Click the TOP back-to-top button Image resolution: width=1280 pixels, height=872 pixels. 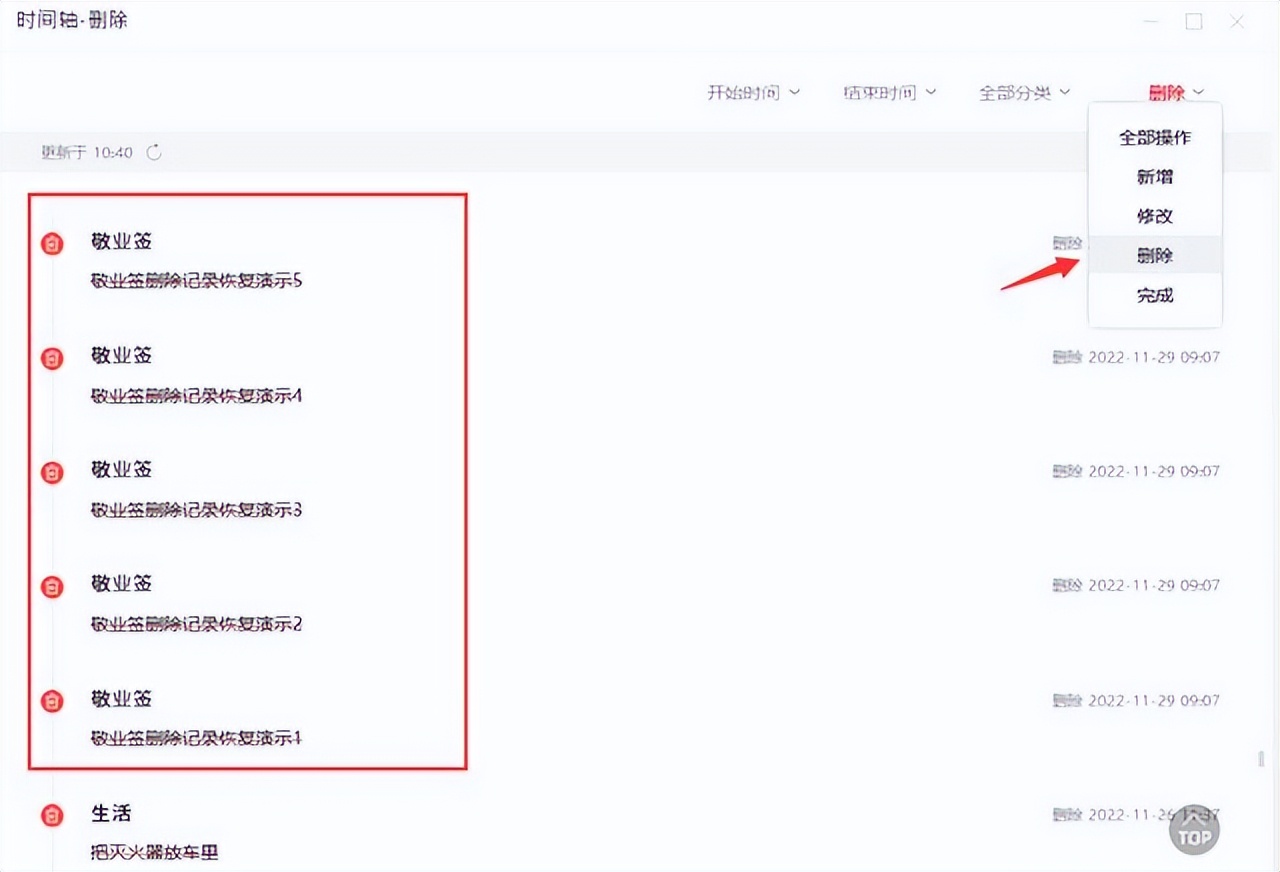click(1194, 830)
